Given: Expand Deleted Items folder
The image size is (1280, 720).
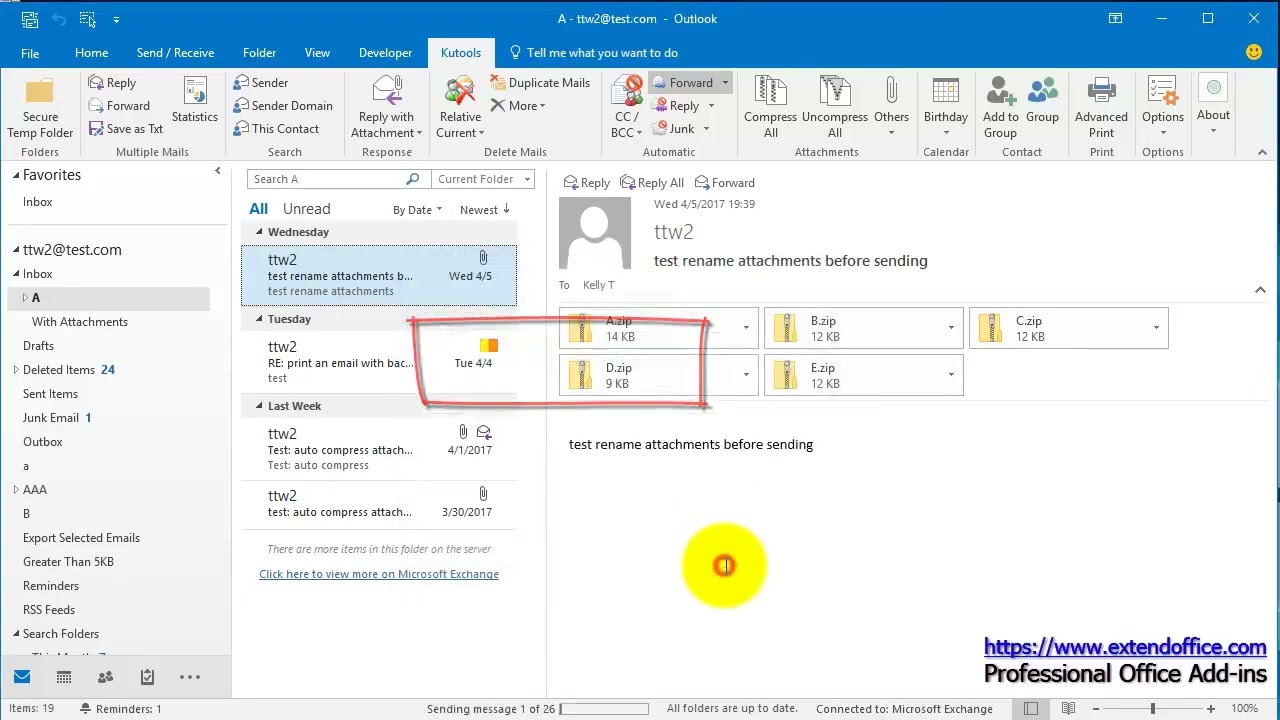Looking at the screenshot, I should (16, 370).
